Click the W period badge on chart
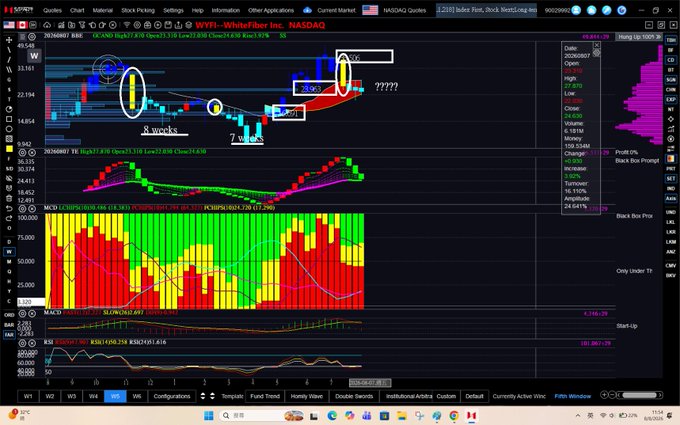The image size is (680, 425). [x=34, y=56]
